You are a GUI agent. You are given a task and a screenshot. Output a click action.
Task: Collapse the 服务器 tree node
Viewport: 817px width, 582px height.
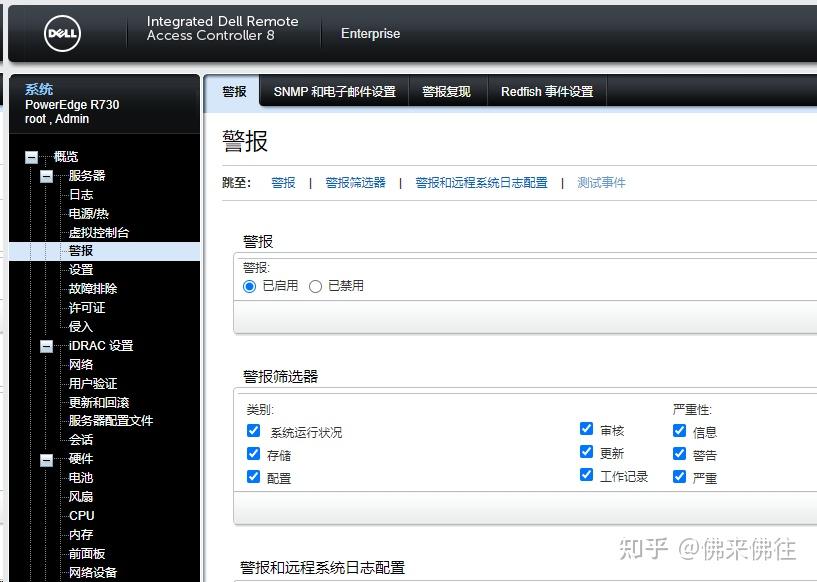click(x=46, y=176)
